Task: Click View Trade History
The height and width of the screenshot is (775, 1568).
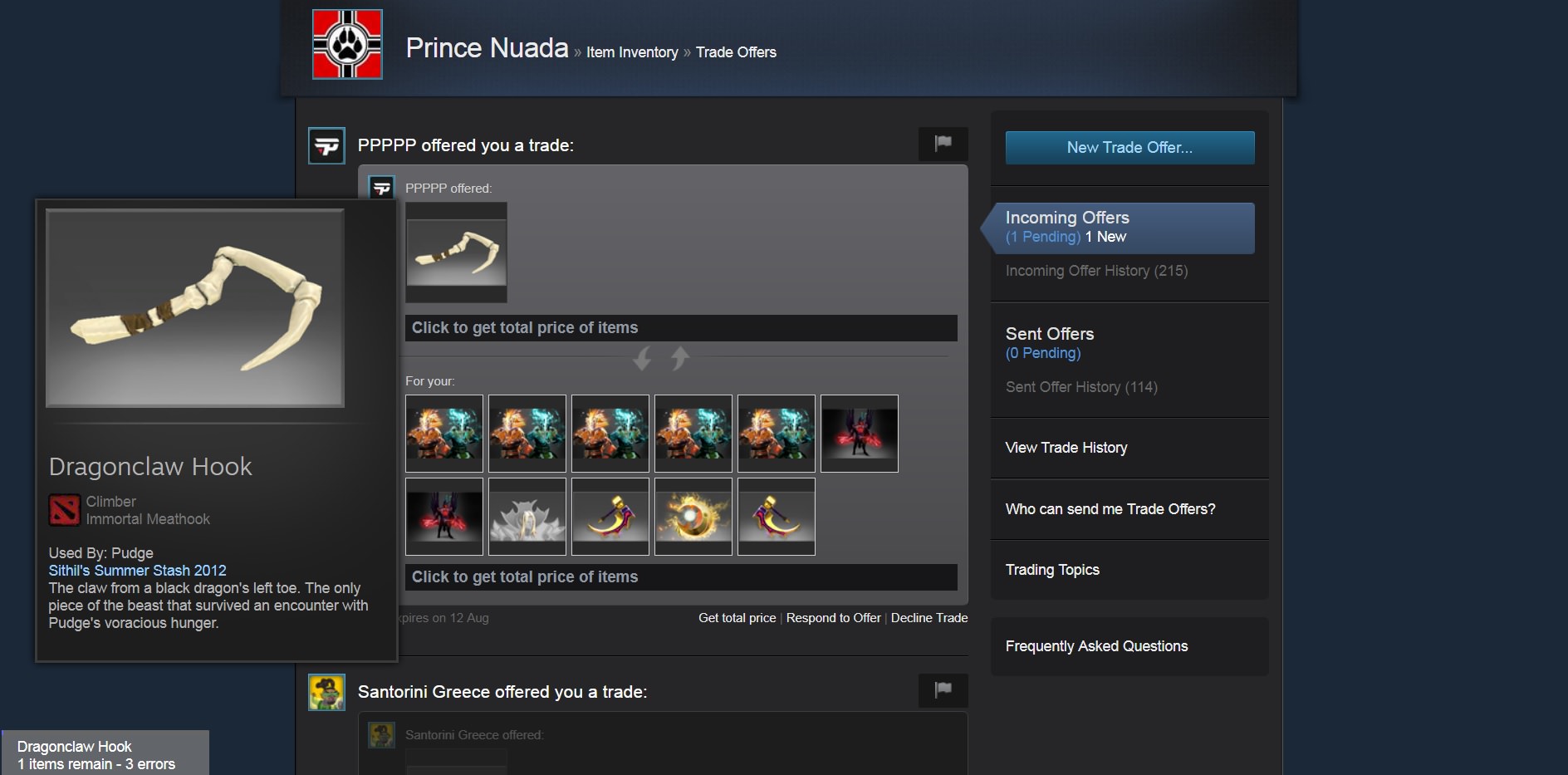Action: coord(1066,448)
